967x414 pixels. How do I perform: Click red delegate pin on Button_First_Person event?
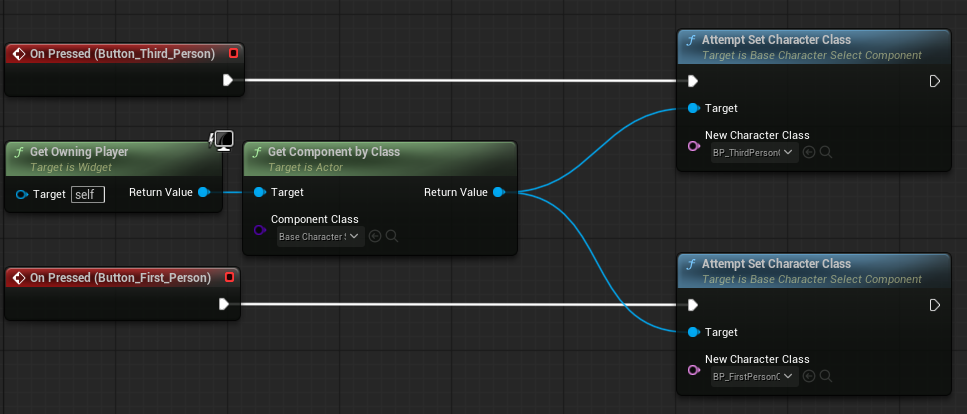[x=230, y=277]
